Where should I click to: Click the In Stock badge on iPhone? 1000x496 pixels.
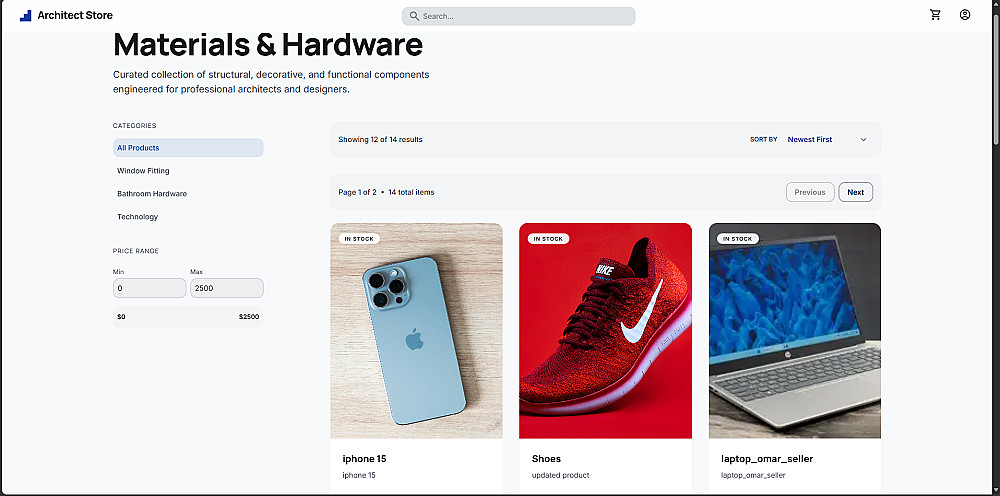pyautogui.click(x=359, y=238)
